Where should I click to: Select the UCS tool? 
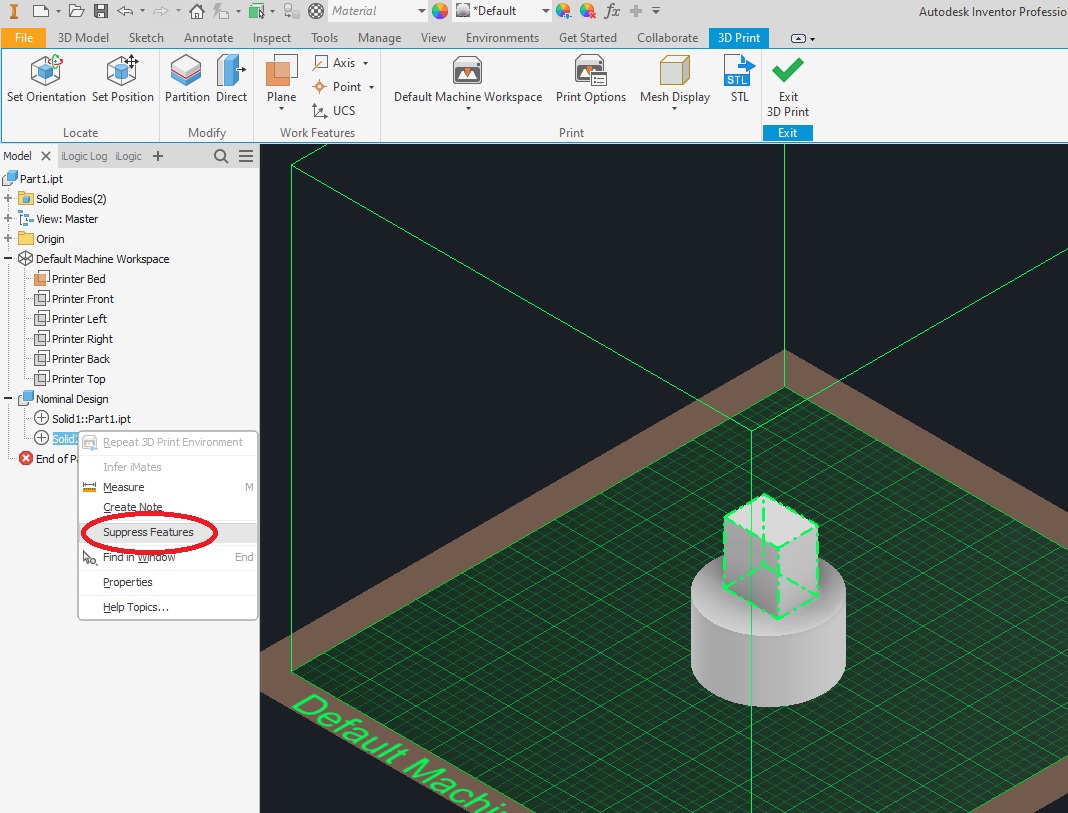334,110
